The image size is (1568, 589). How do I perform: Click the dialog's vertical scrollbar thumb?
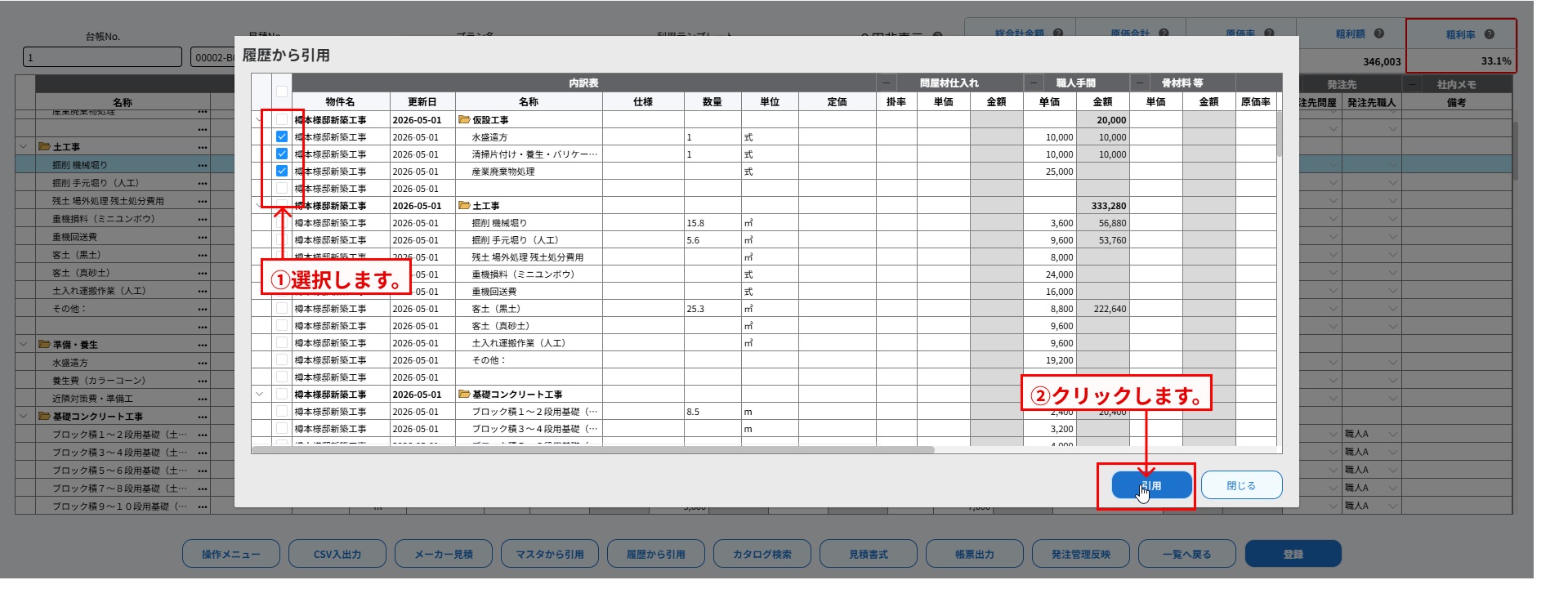click(1279, 134)
